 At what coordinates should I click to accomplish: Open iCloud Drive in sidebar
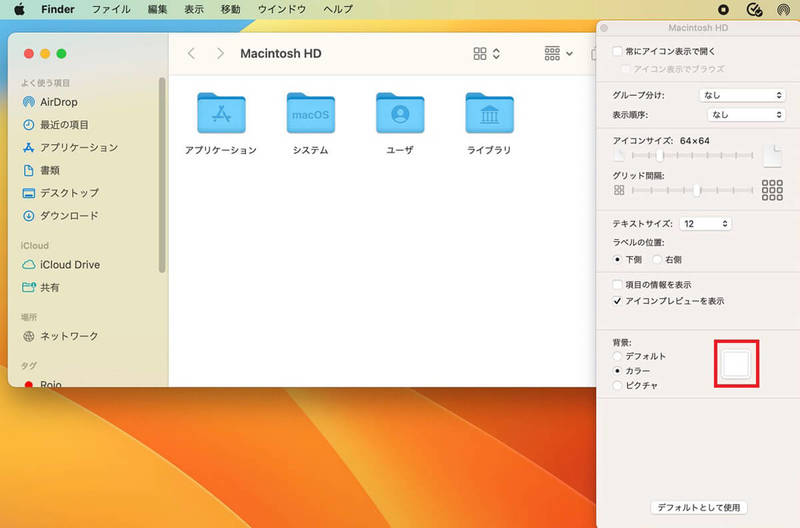coord(61,265)
